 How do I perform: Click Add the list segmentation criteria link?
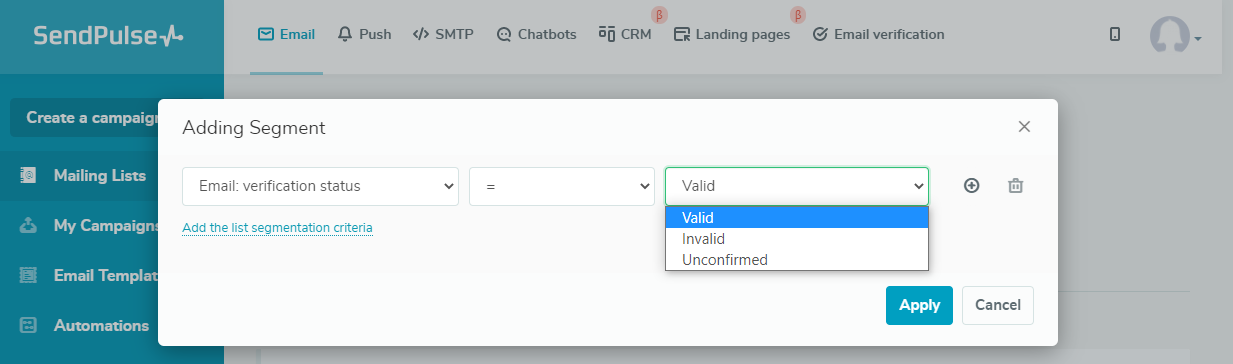tap(277, 228)
